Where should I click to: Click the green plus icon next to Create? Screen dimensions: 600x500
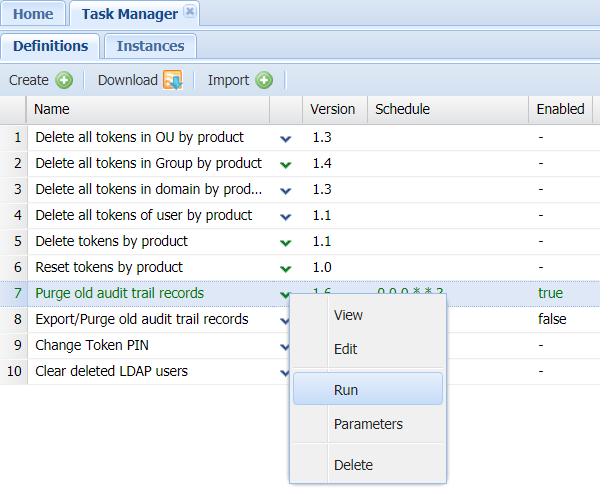coord(64,81)
